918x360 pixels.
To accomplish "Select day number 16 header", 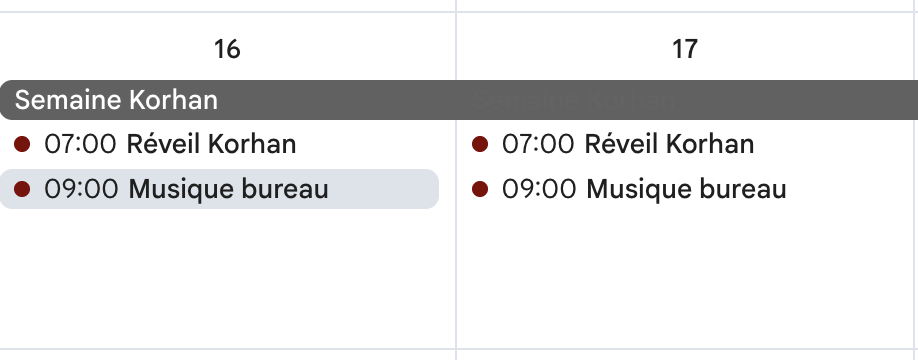I will tap(227, 49).
